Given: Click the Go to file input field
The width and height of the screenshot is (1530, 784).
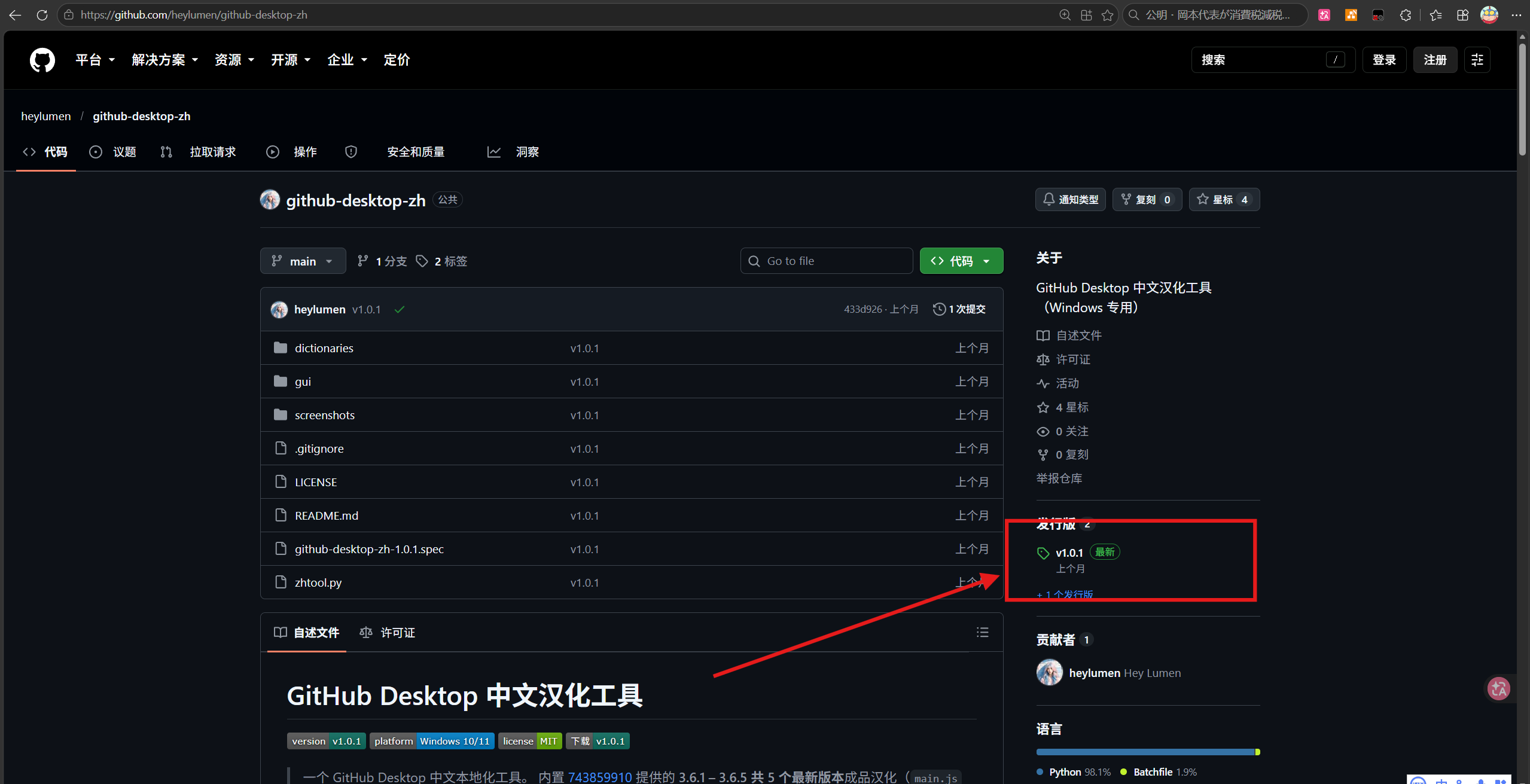Looking at the screenshot, I should [827, 261].
